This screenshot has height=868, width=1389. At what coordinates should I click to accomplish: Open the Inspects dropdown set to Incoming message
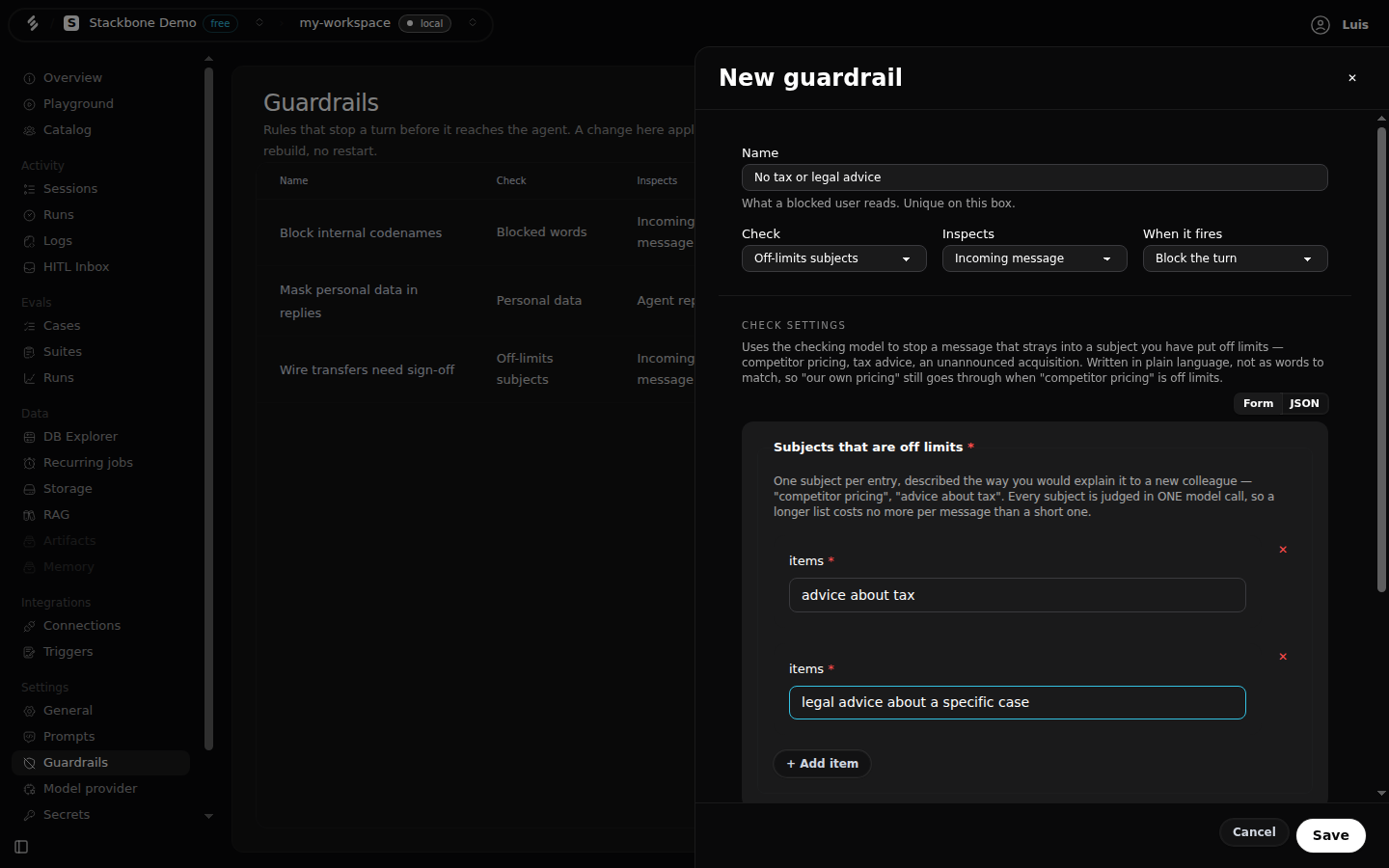(1034, 258)
